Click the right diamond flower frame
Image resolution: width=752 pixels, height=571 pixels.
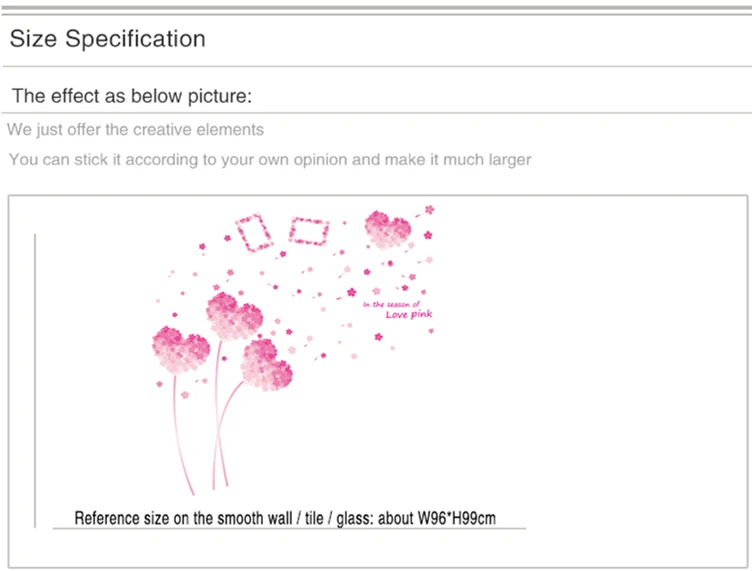(309, 232)
